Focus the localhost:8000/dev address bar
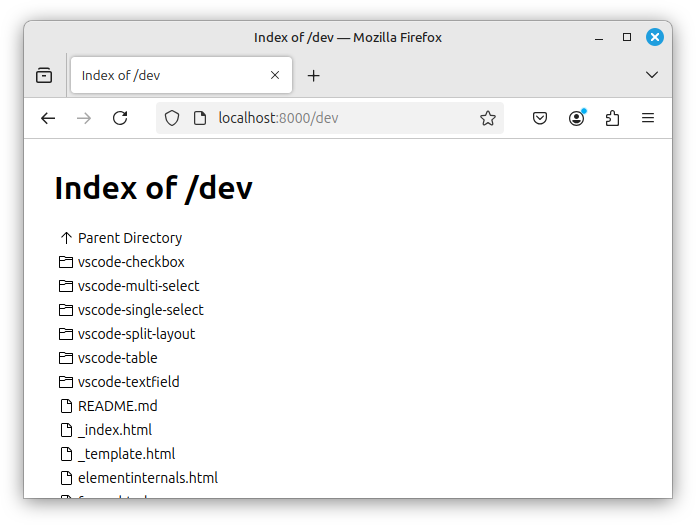 (329, 118)
